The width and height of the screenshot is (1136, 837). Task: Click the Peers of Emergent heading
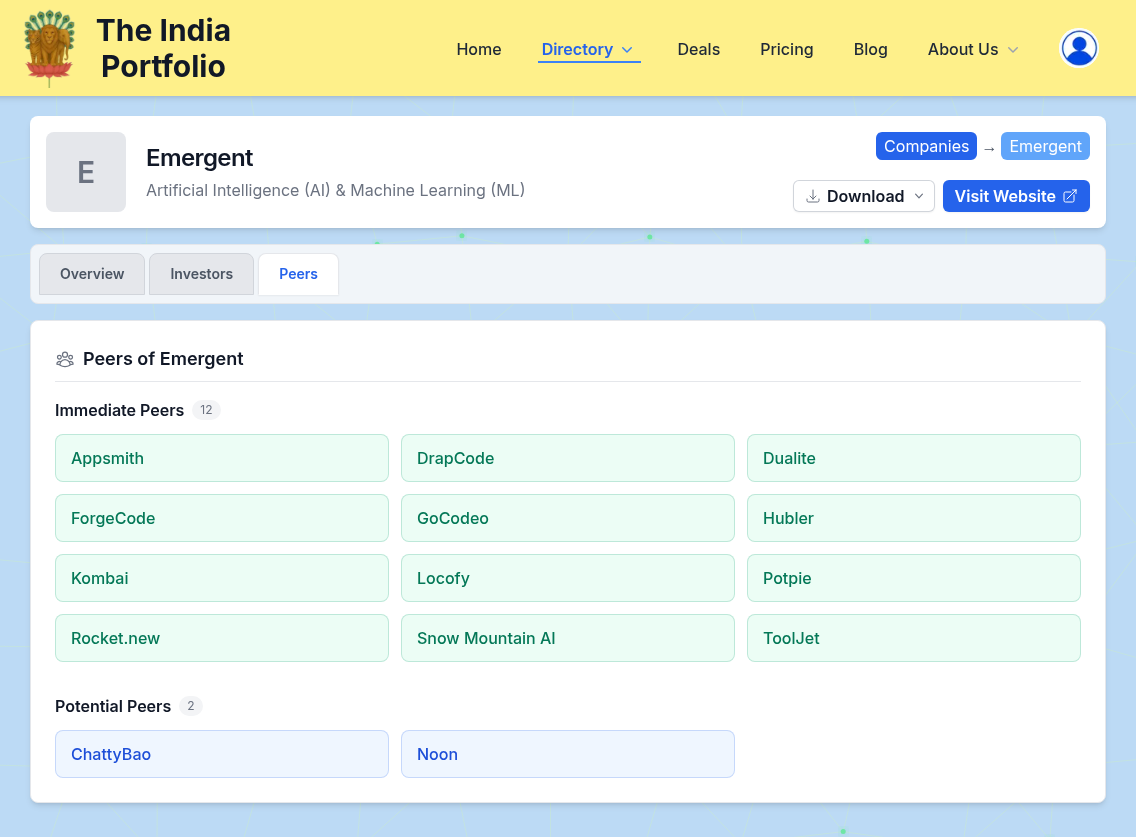pyautogui.click(x=163, y=359)
